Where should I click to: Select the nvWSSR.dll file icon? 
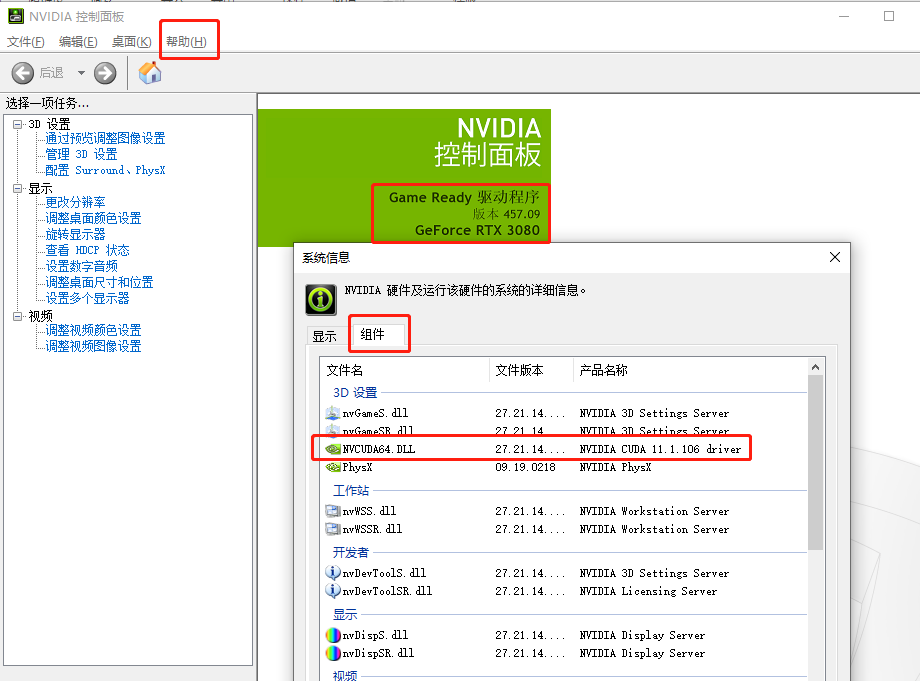[x=333, y=529]
